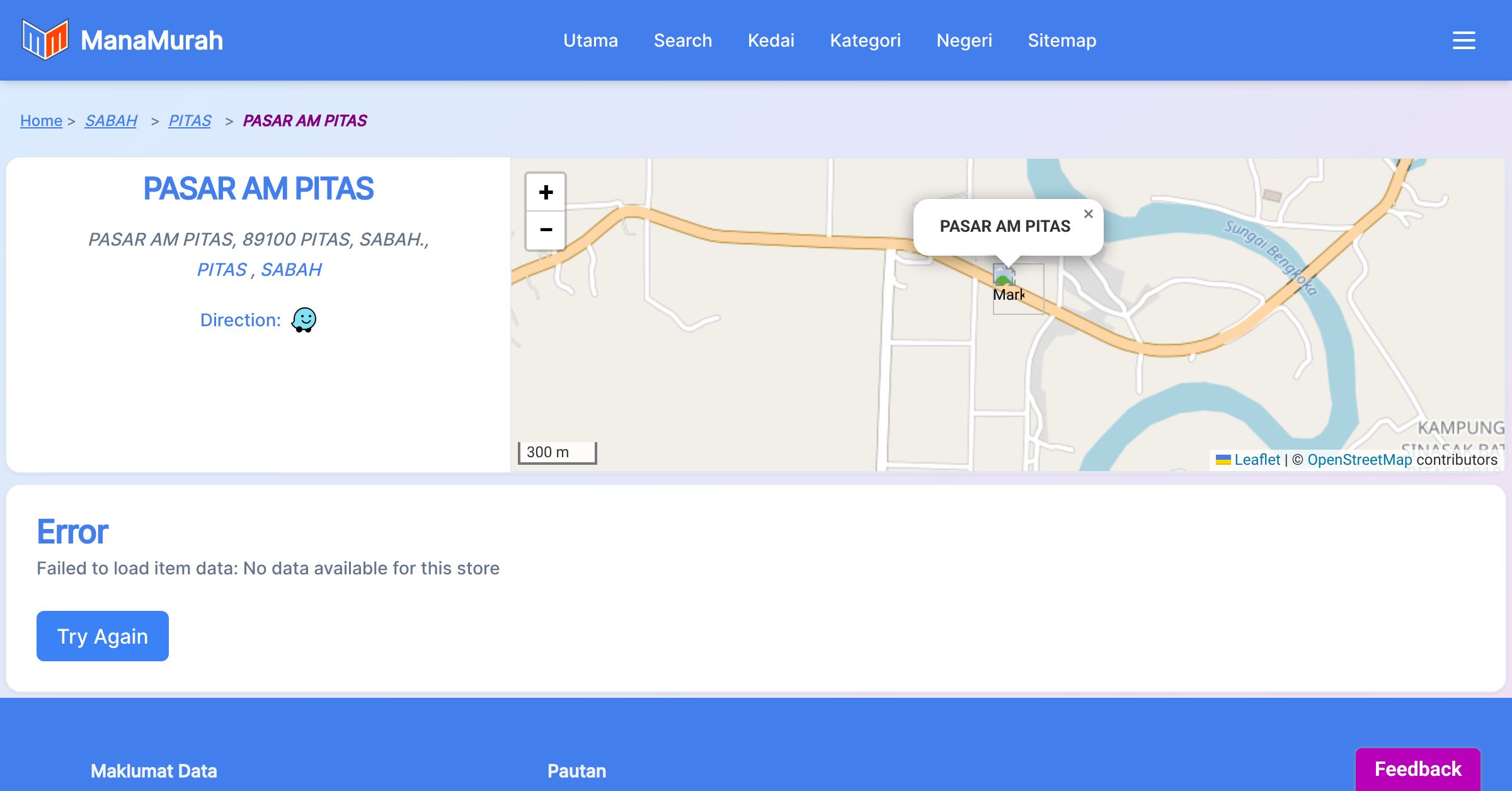The width and height of the screenshot is (1512, 791).
Task: Open the hamburger menu
Action: 1463,40
